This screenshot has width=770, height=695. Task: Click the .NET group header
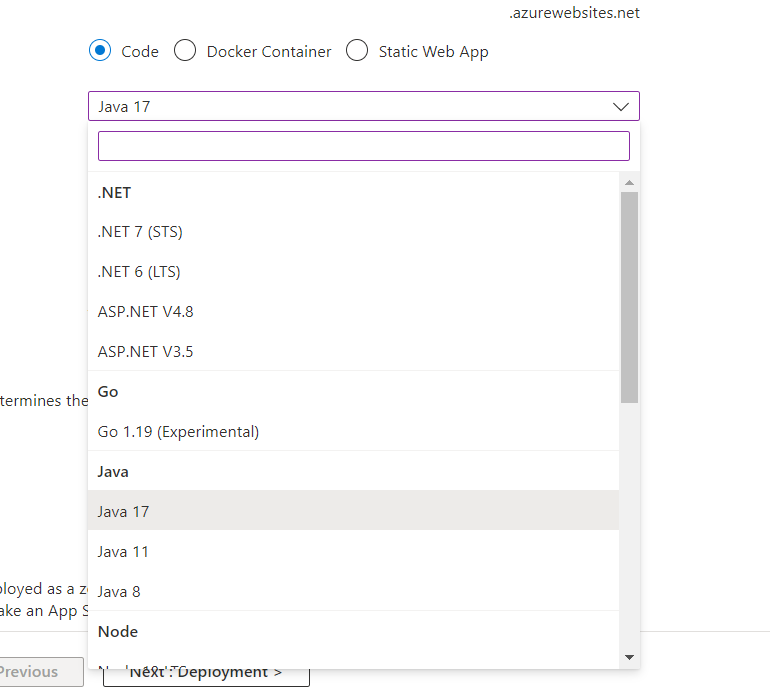tap(114, 193)
